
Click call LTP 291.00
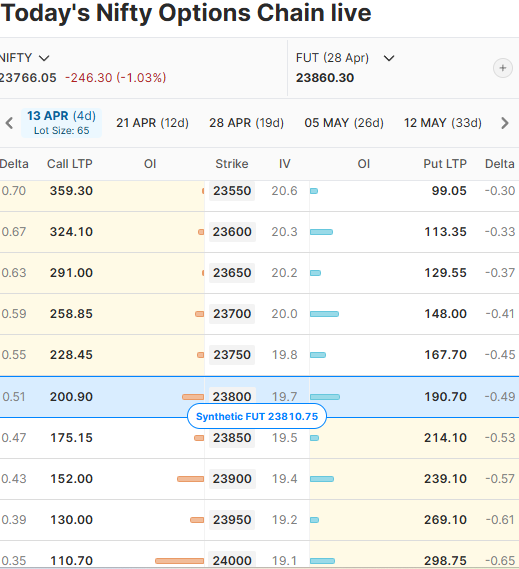click(71, 273)
